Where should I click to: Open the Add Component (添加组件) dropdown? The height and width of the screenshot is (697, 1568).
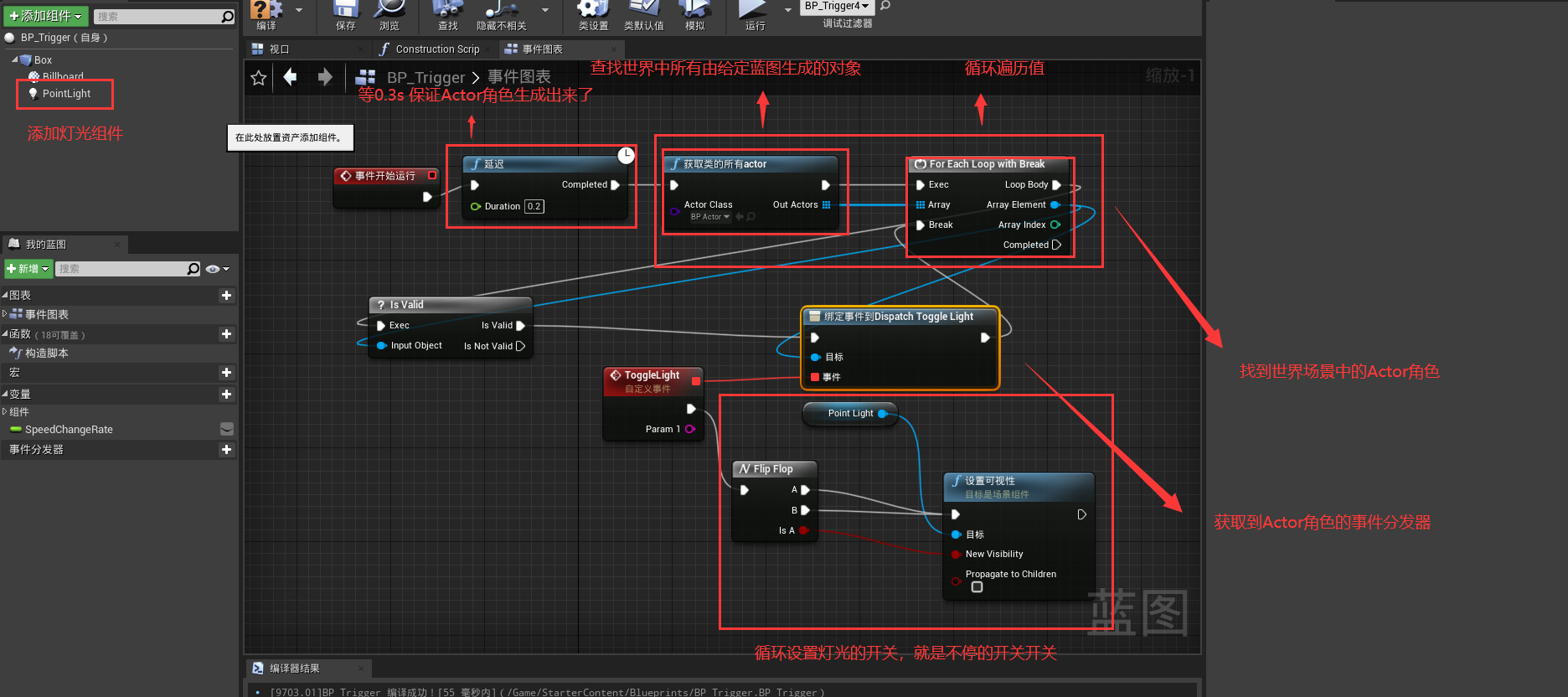point(46,16)
